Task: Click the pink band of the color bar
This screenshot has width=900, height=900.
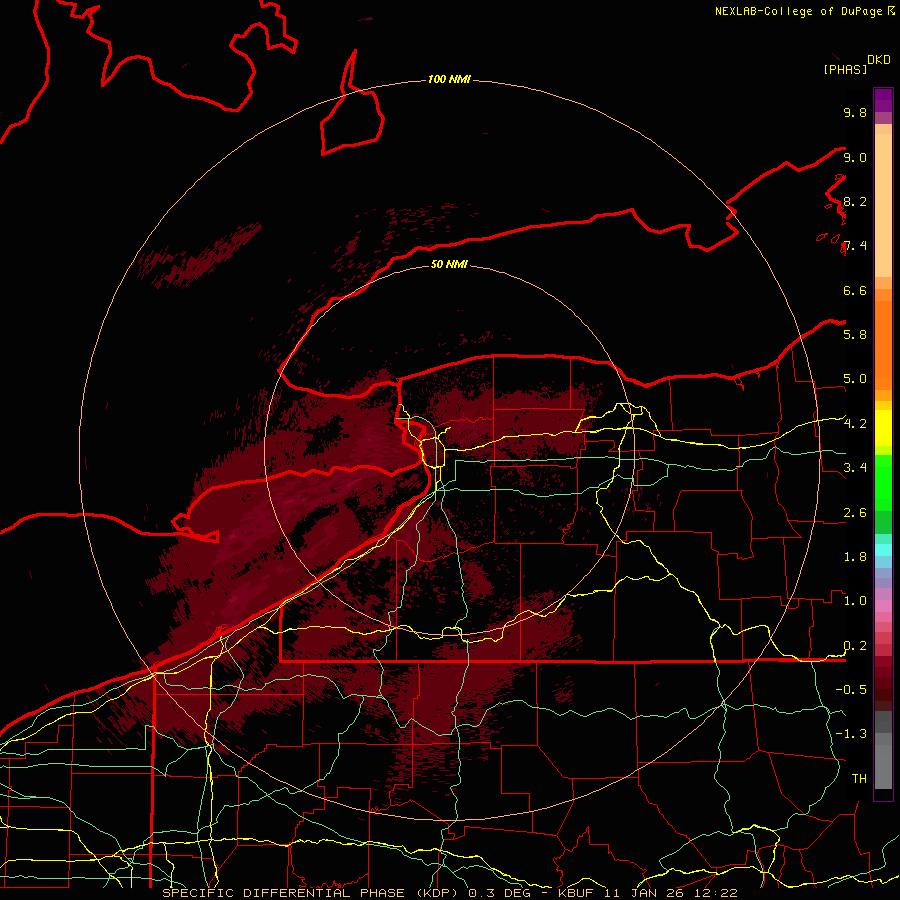Action: point(883,605)
